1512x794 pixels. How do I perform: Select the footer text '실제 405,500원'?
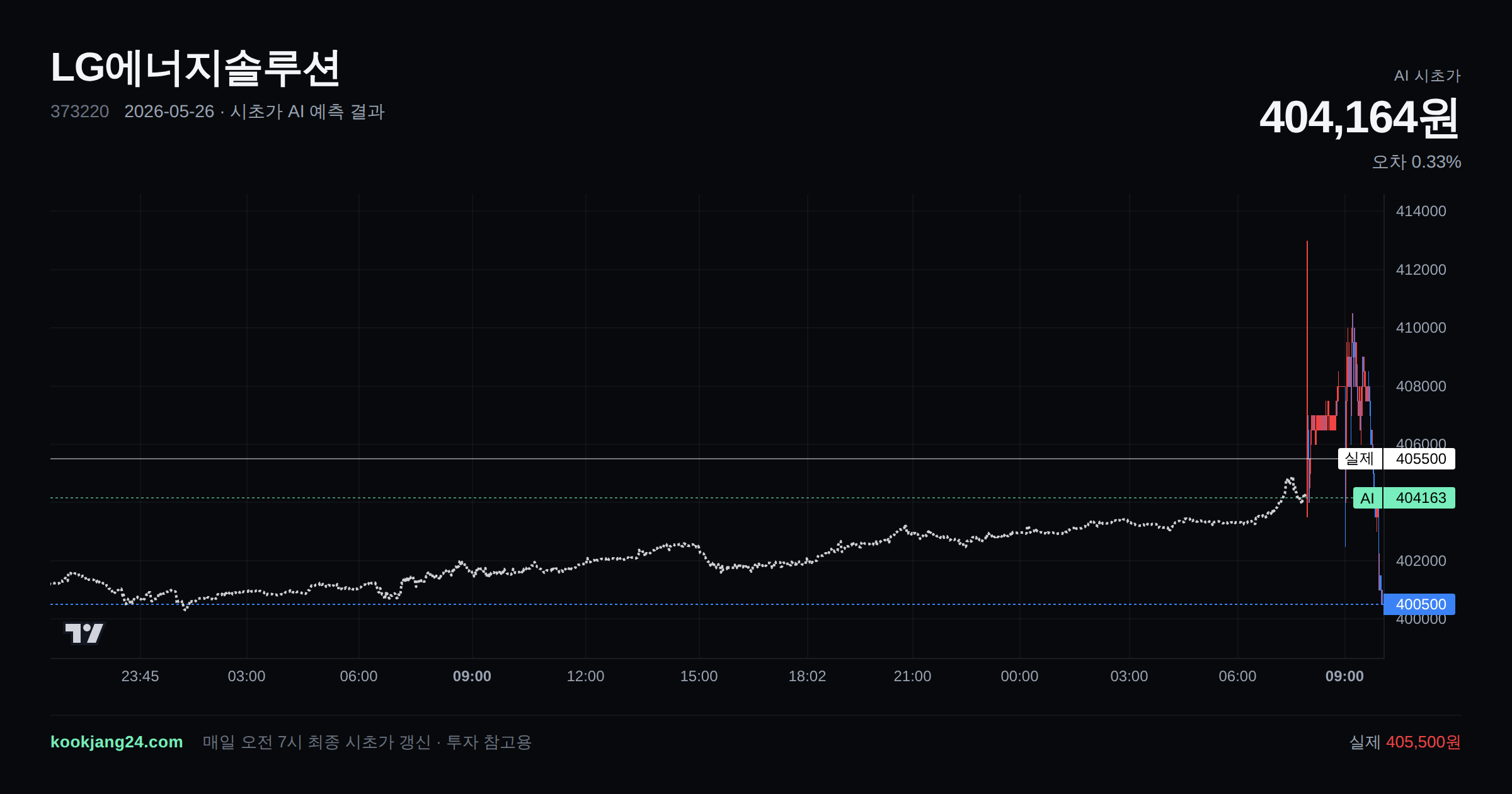coord(1405,742)
